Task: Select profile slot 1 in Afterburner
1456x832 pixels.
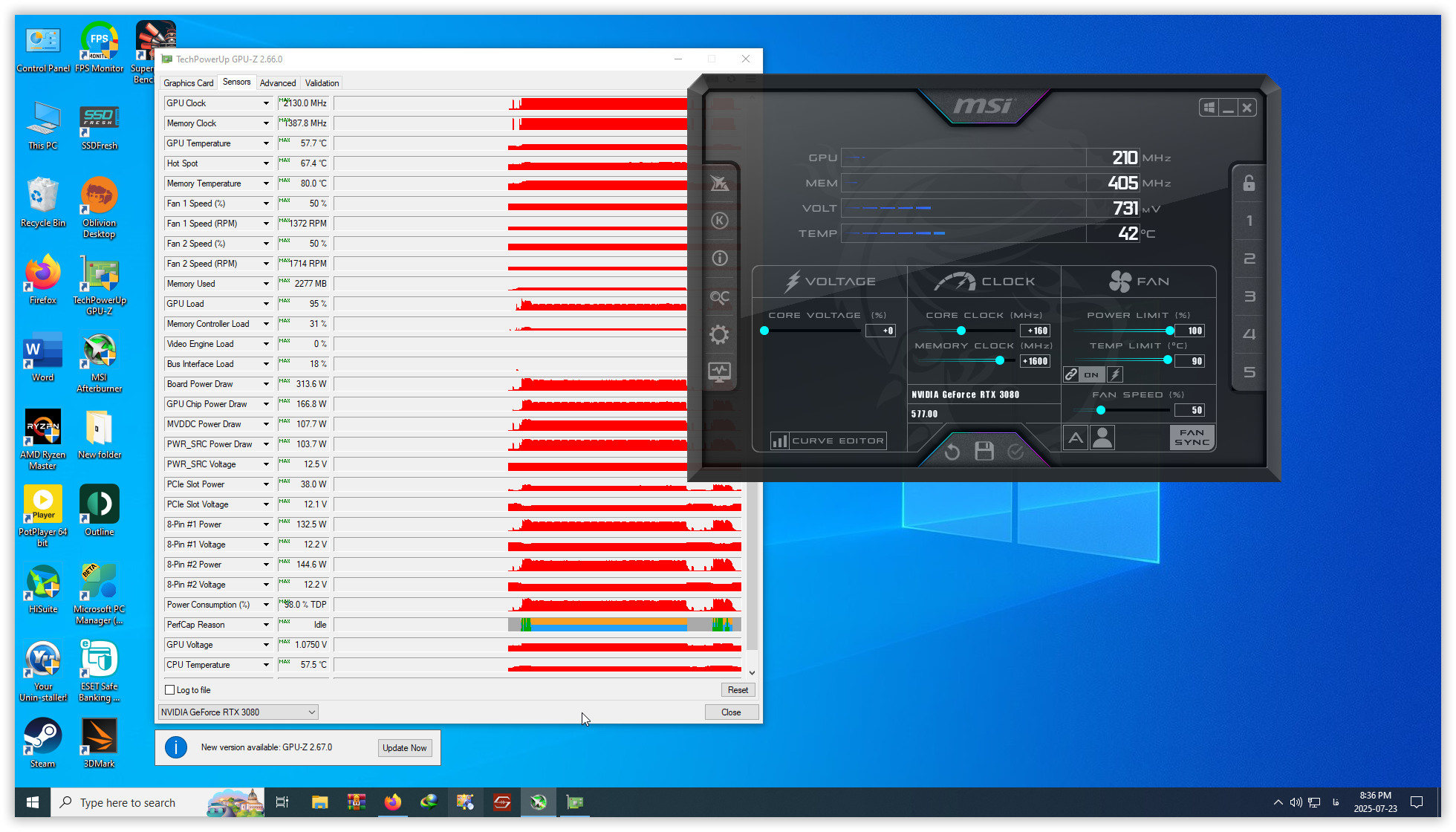Action: 1249,221
